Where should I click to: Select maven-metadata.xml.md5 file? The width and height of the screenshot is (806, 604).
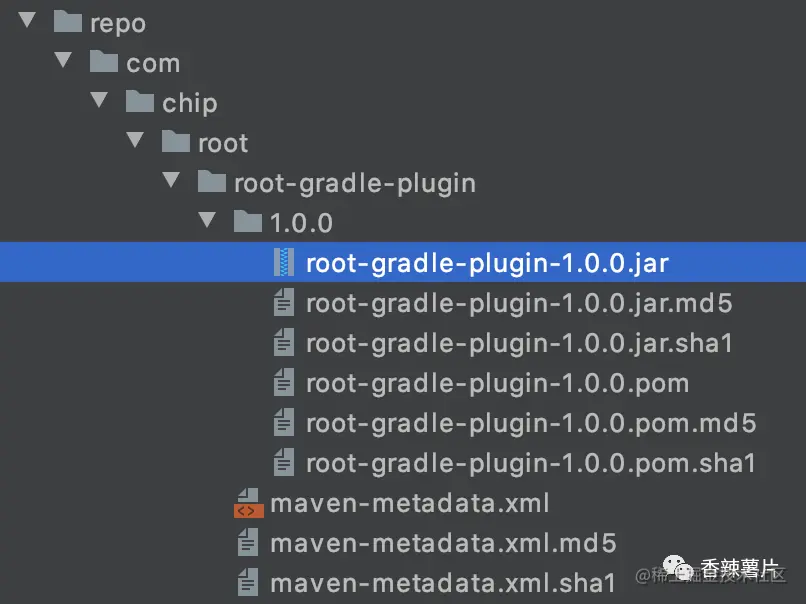click(x=442, y=543)
